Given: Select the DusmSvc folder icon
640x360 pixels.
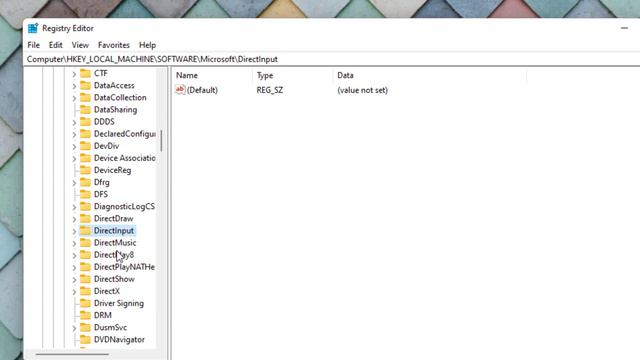Looking at the screenshot, I should point(85,327).
